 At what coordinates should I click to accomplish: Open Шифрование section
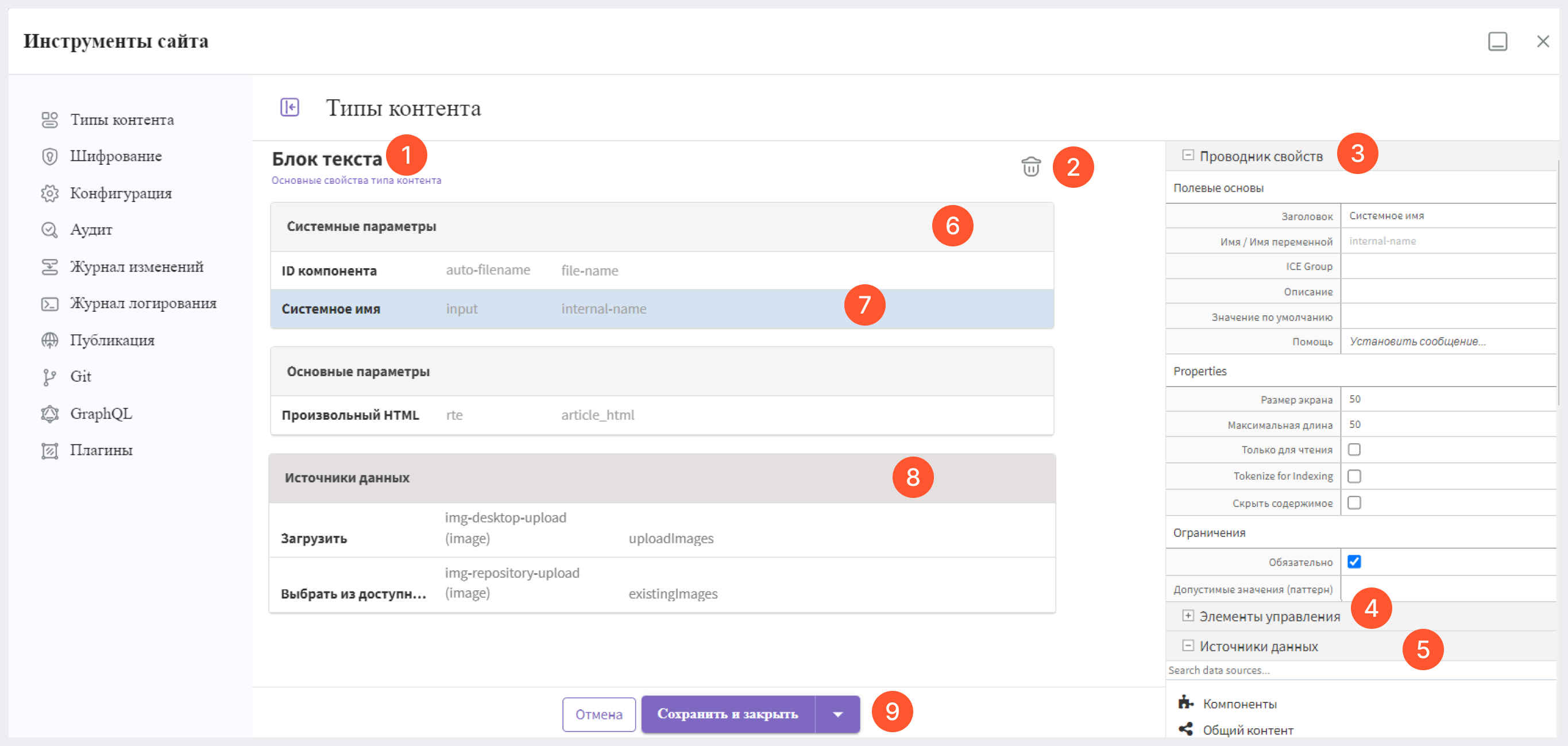115,156
